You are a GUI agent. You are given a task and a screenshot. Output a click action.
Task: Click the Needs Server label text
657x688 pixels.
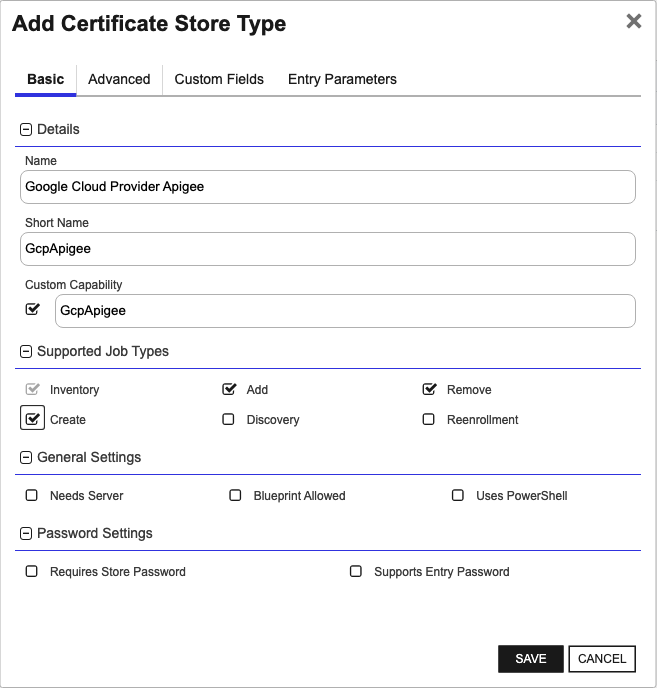(86, 496)
